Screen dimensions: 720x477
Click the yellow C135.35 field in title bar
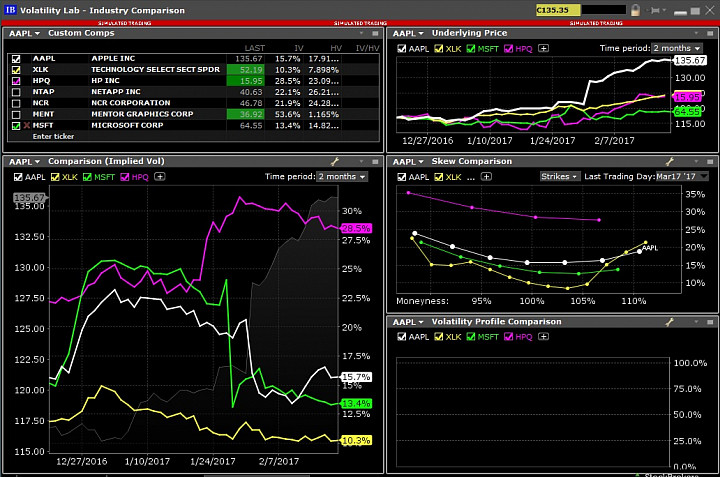[558, 10]
